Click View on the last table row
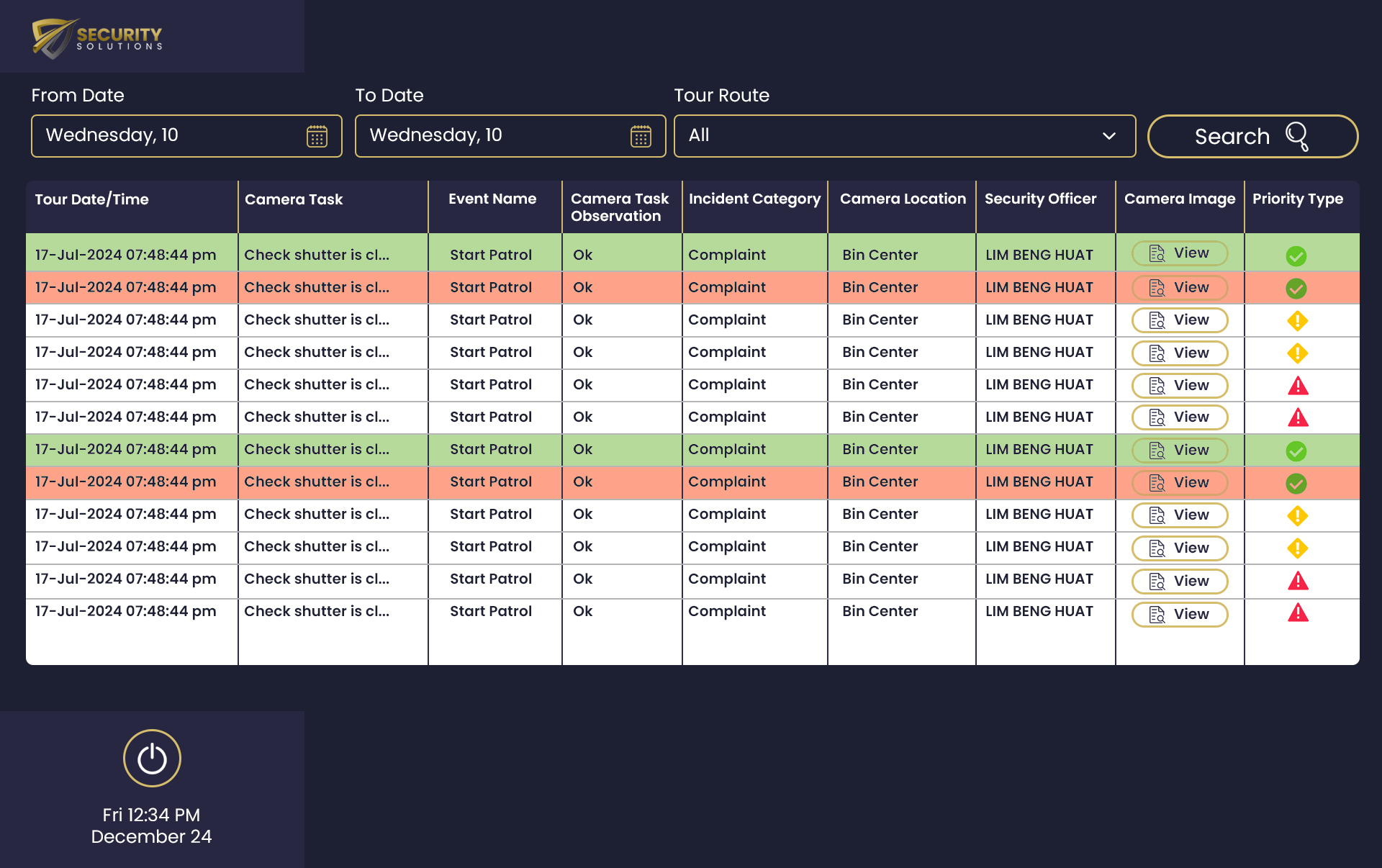The height and width of the screenshot is (868, 1382). 1179,614
